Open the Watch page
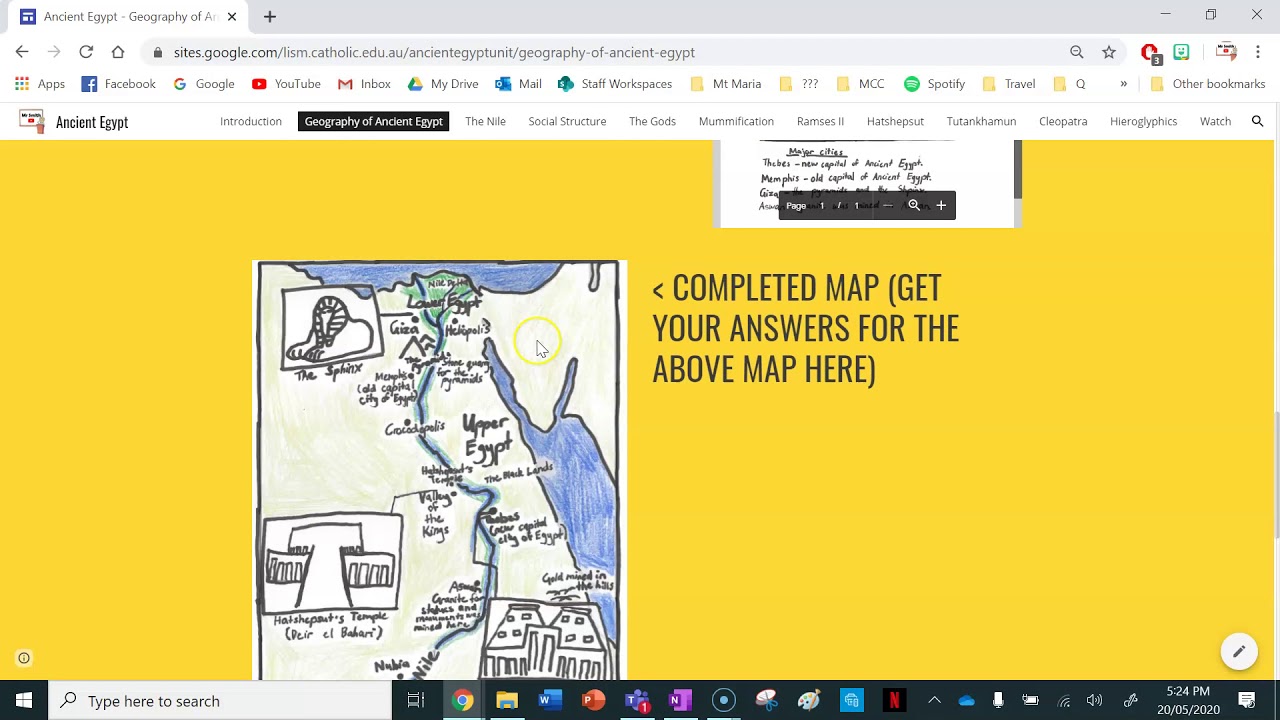 tap(1215, 121)
